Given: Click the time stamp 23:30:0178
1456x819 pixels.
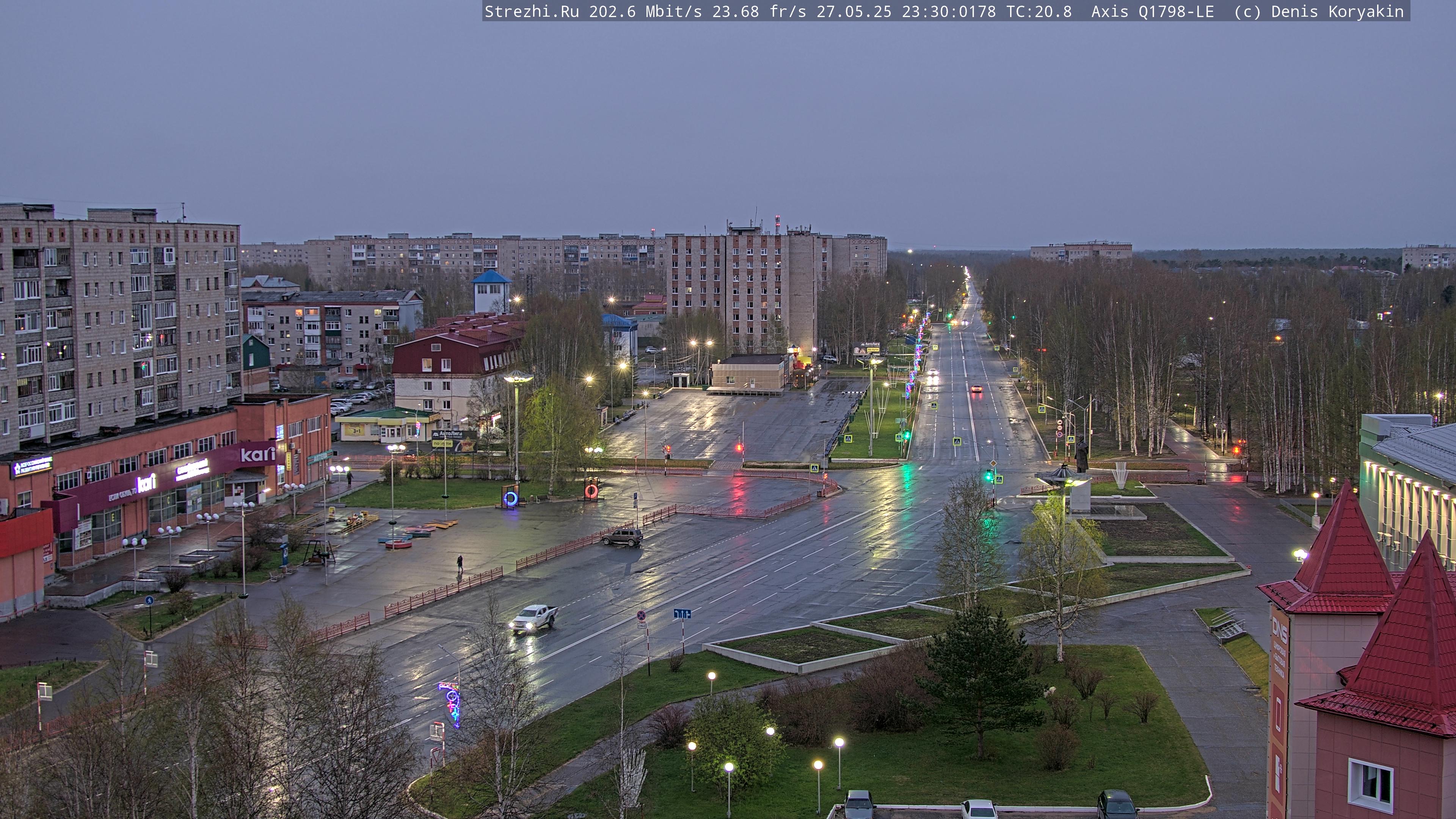Looking at the screenshot, I should tap(948, 11).
